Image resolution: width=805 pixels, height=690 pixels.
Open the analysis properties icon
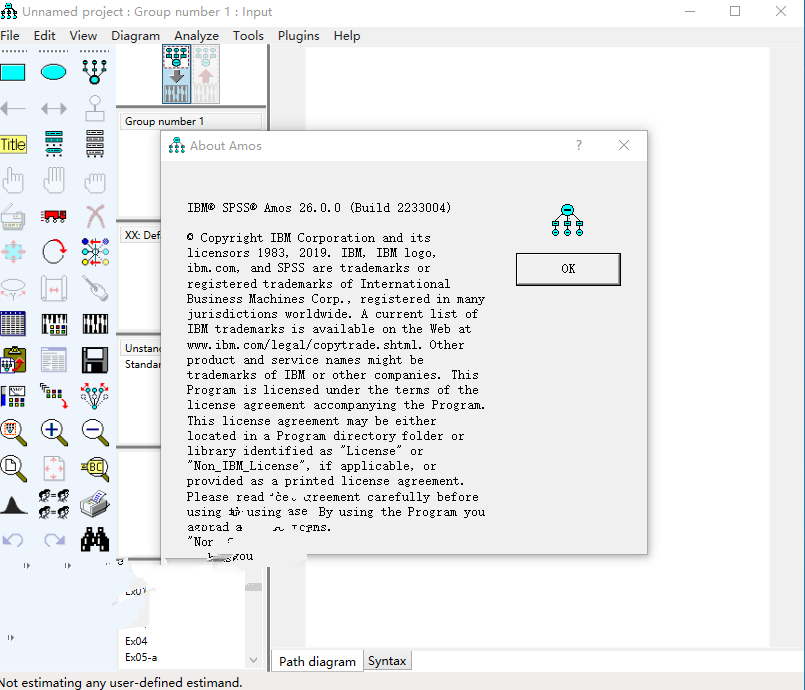point(53,324)
